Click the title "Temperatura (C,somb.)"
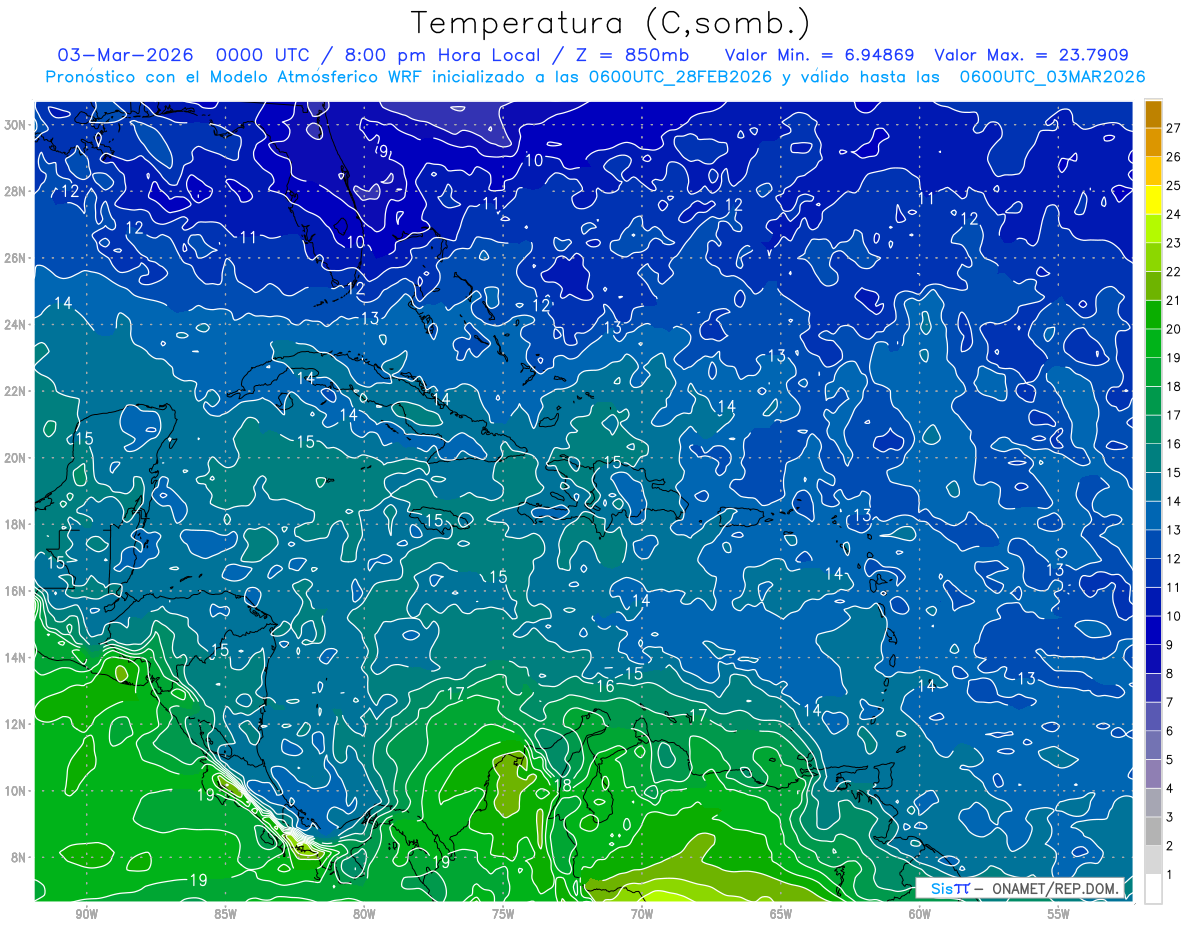Image resolution: width=1200 pixels, height=927 pixels. point(610,23)
